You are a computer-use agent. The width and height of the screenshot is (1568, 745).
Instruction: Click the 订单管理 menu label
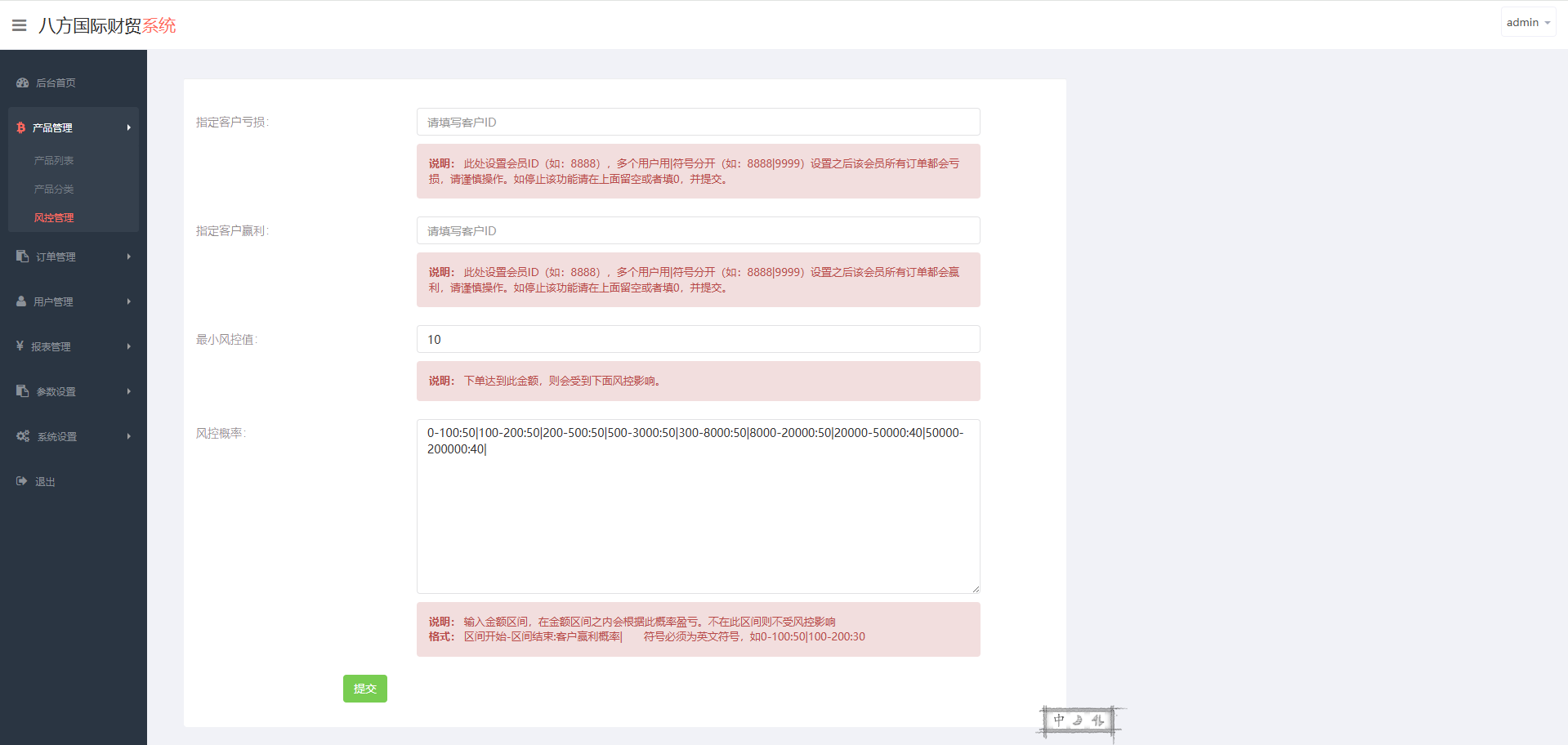pos(56,257)
